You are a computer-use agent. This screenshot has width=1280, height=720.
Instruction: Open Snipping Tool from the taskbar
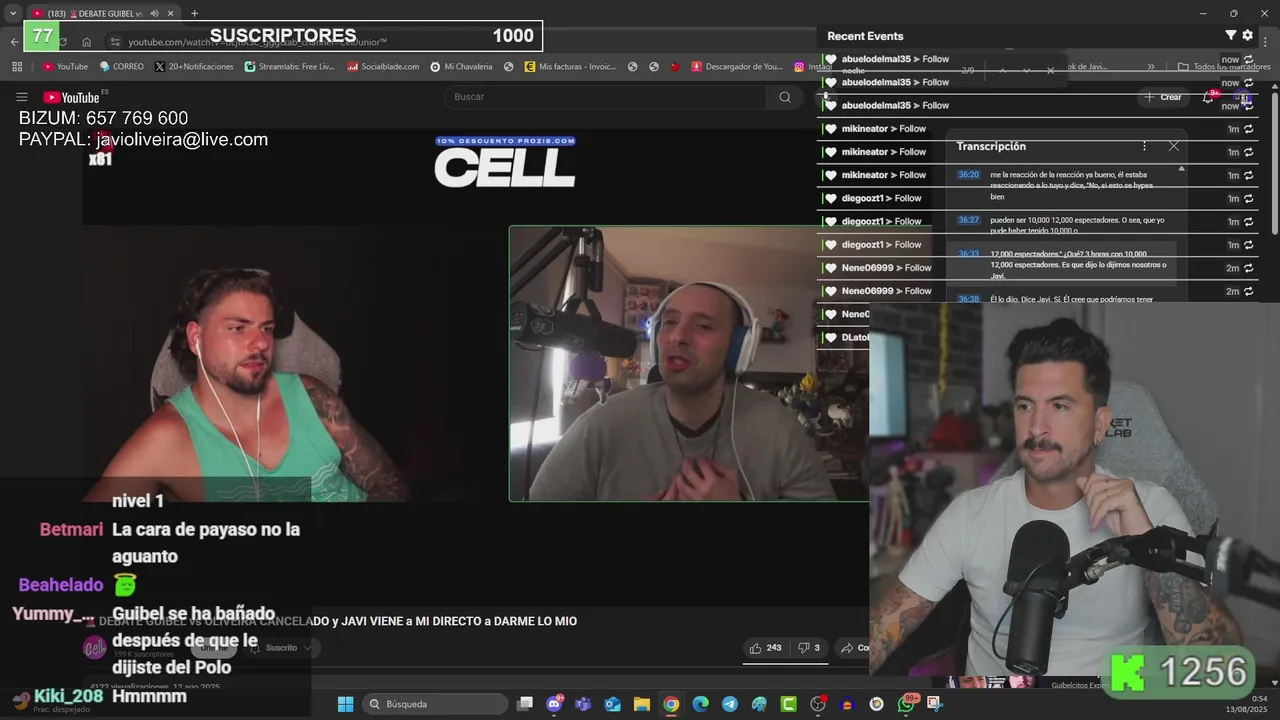click(x=935, y=704)
